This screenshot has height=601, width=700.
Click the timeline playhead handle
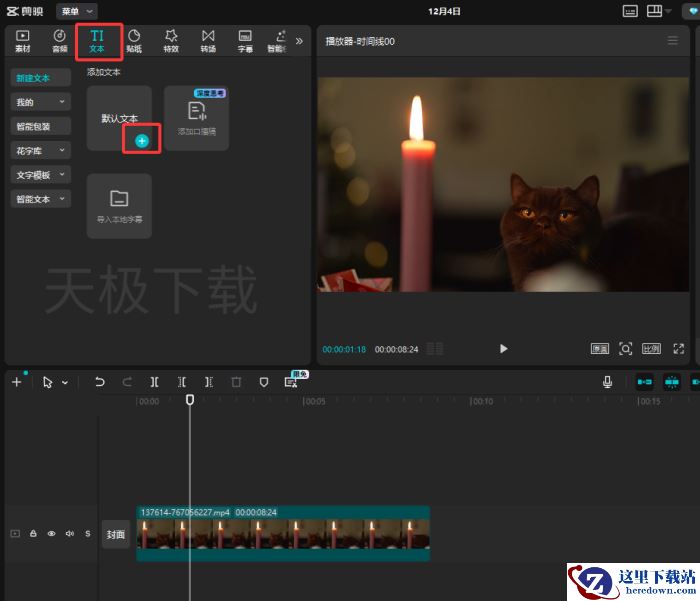tap(190, 400)
